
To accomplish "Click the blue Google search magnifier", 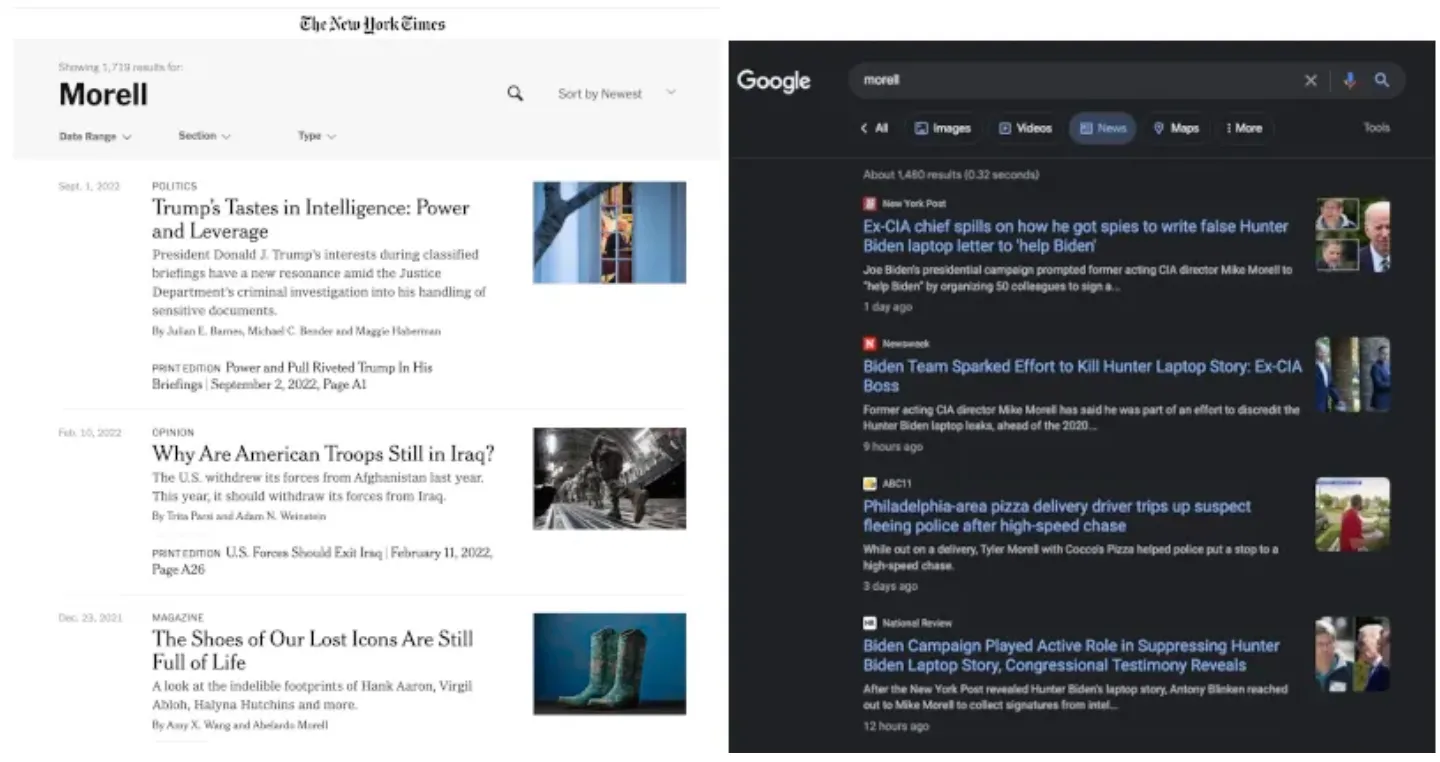I will point(1382,80).
